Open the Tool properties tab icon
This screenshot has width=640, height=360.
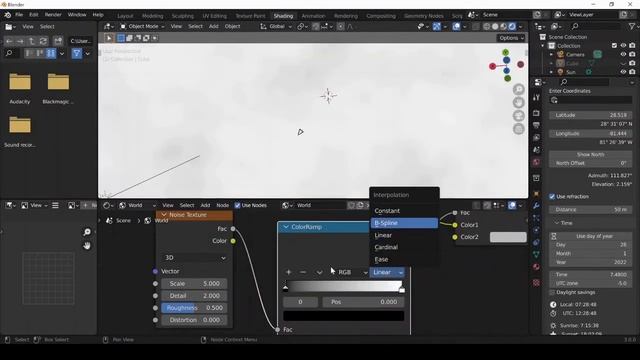click(536, 97)
